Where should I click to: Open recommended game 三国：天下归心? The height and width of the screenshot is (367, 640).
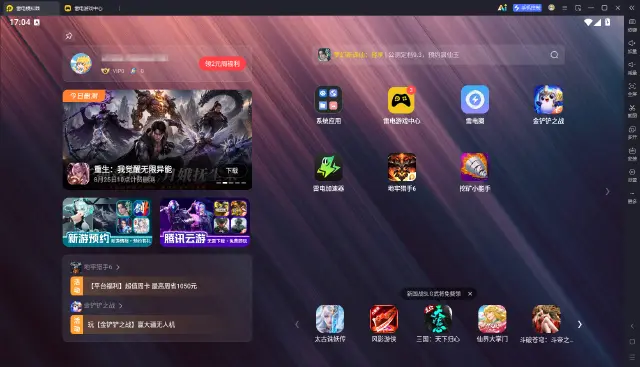pyautogui.click(x=438, y=319)
